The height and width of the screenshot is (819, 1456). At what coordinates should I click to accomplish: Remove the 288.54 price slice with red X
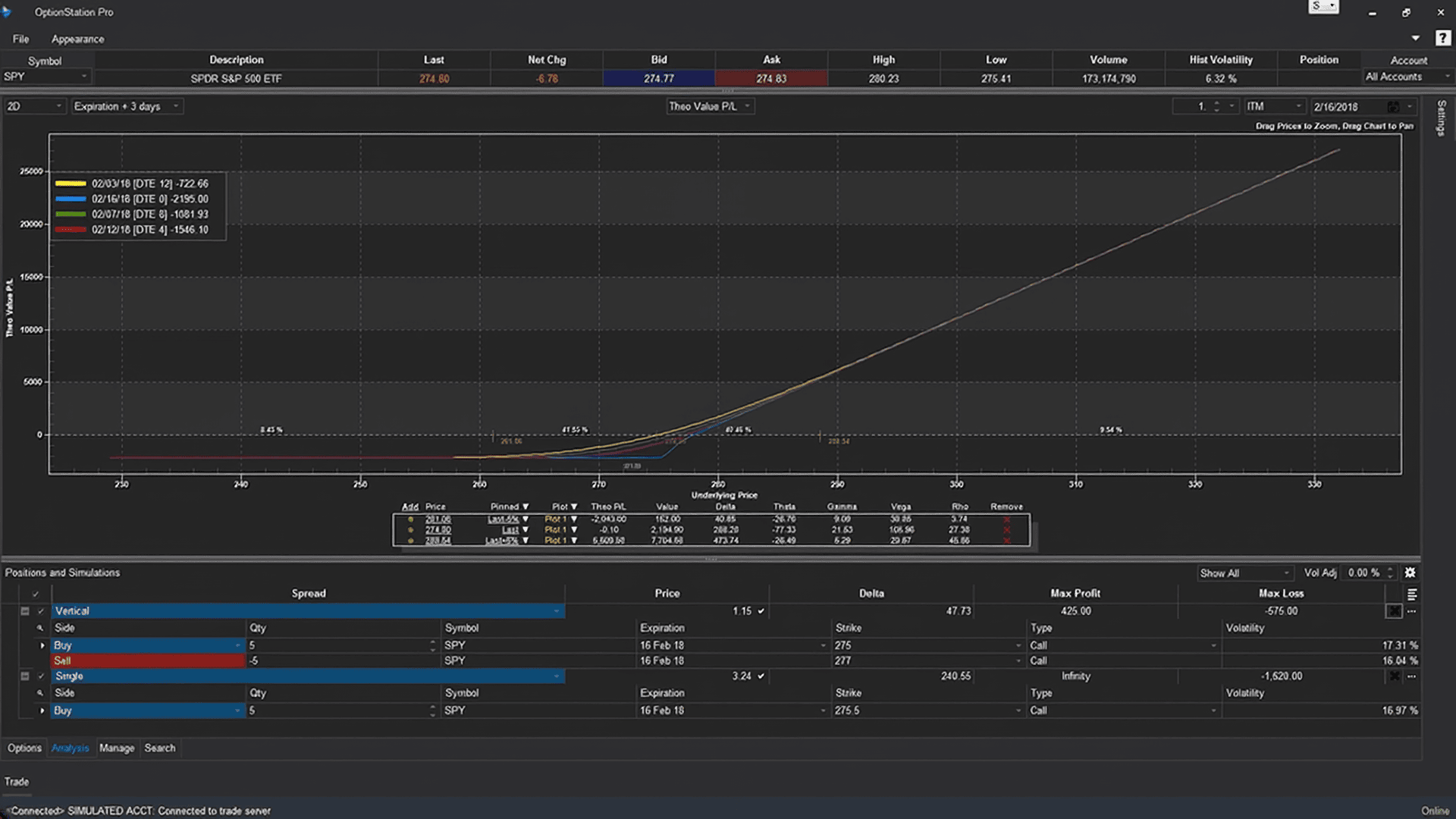[1006, 541]
